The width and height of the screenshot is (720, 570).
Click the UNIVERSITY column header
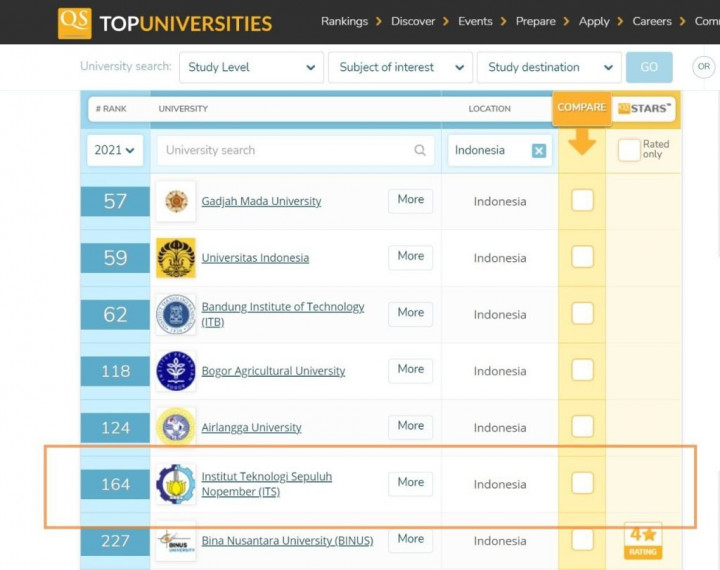pos(183,109)
